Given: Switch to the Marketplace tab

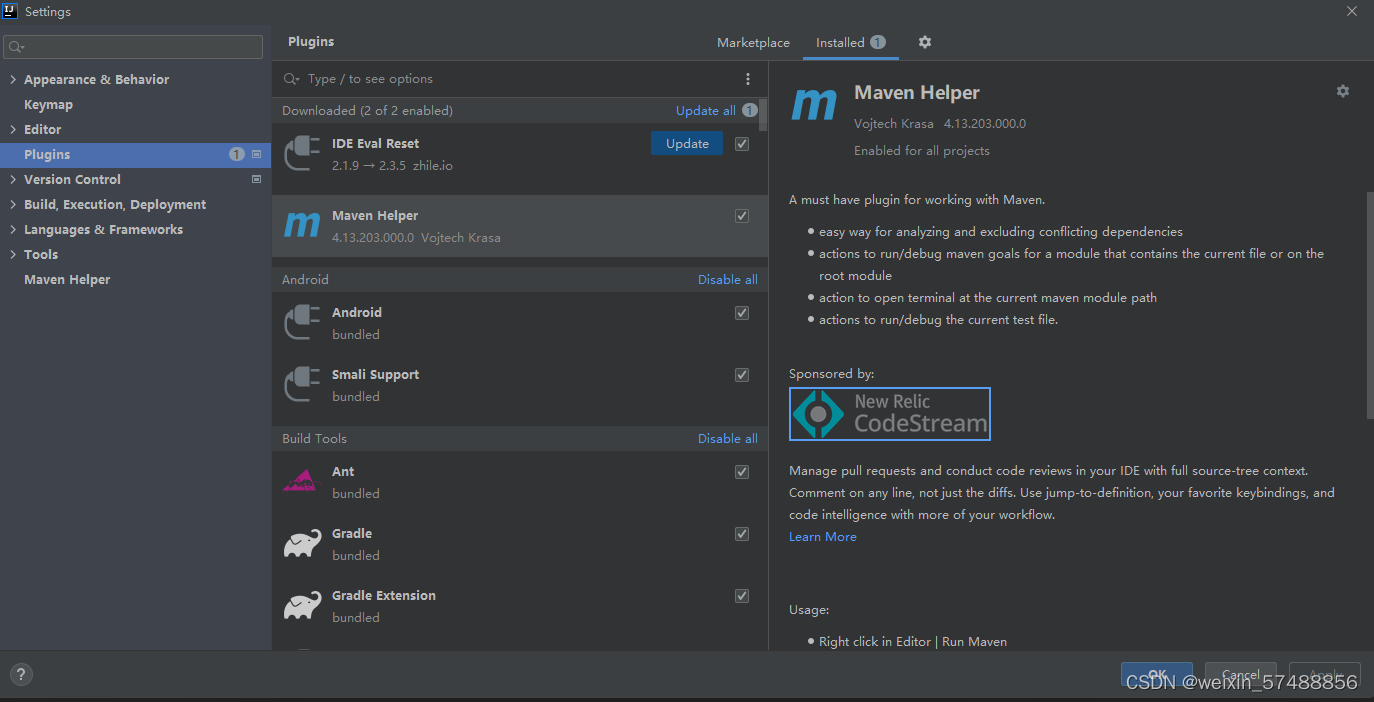Looking at the screenshot, I should (753, 43).
